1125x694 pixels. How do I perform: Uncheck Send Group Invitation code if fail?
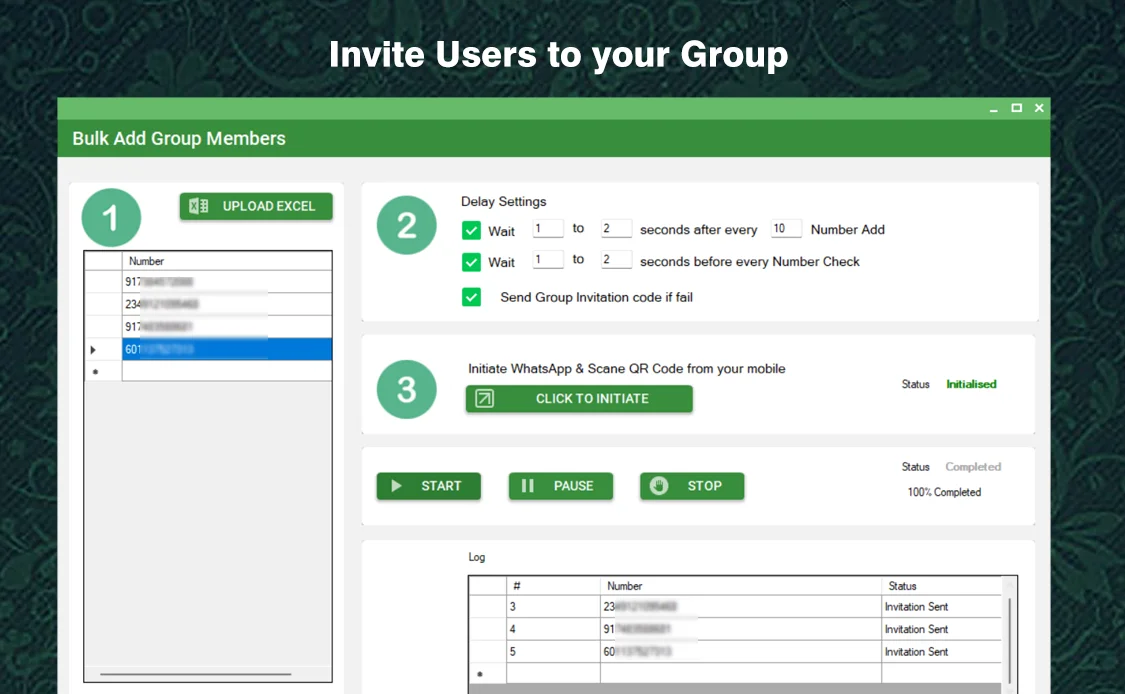471,297
